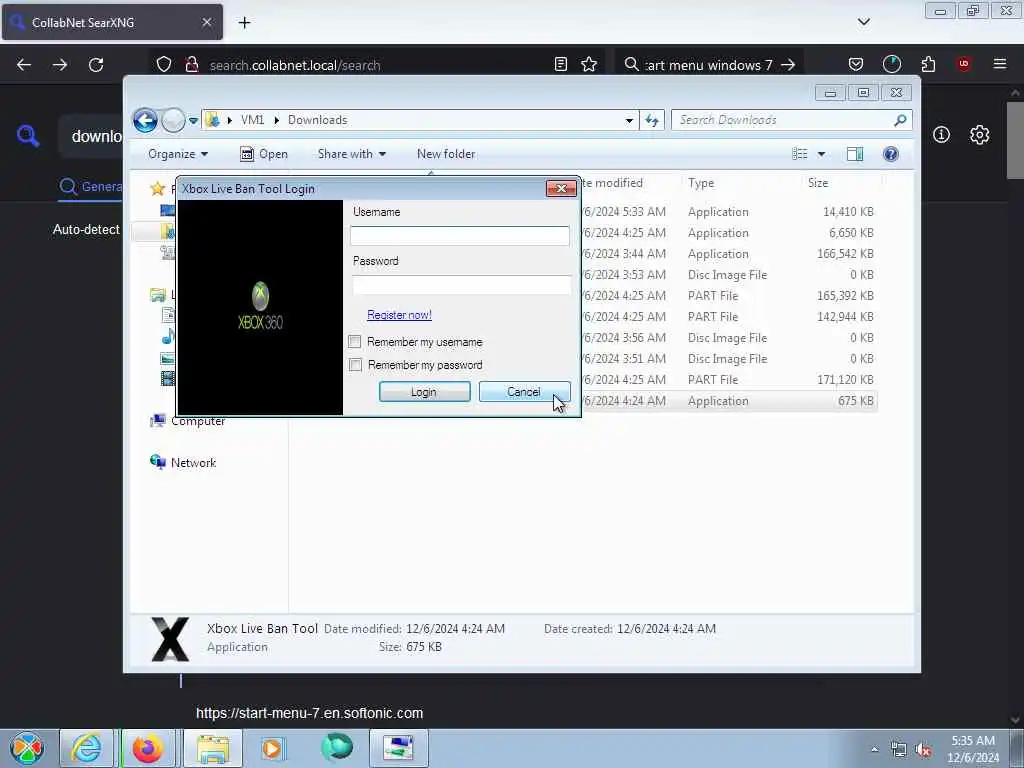Screen dimensions: 1024x768
Task: Click the Firefox back arrow
Action: tap(24, 65)
